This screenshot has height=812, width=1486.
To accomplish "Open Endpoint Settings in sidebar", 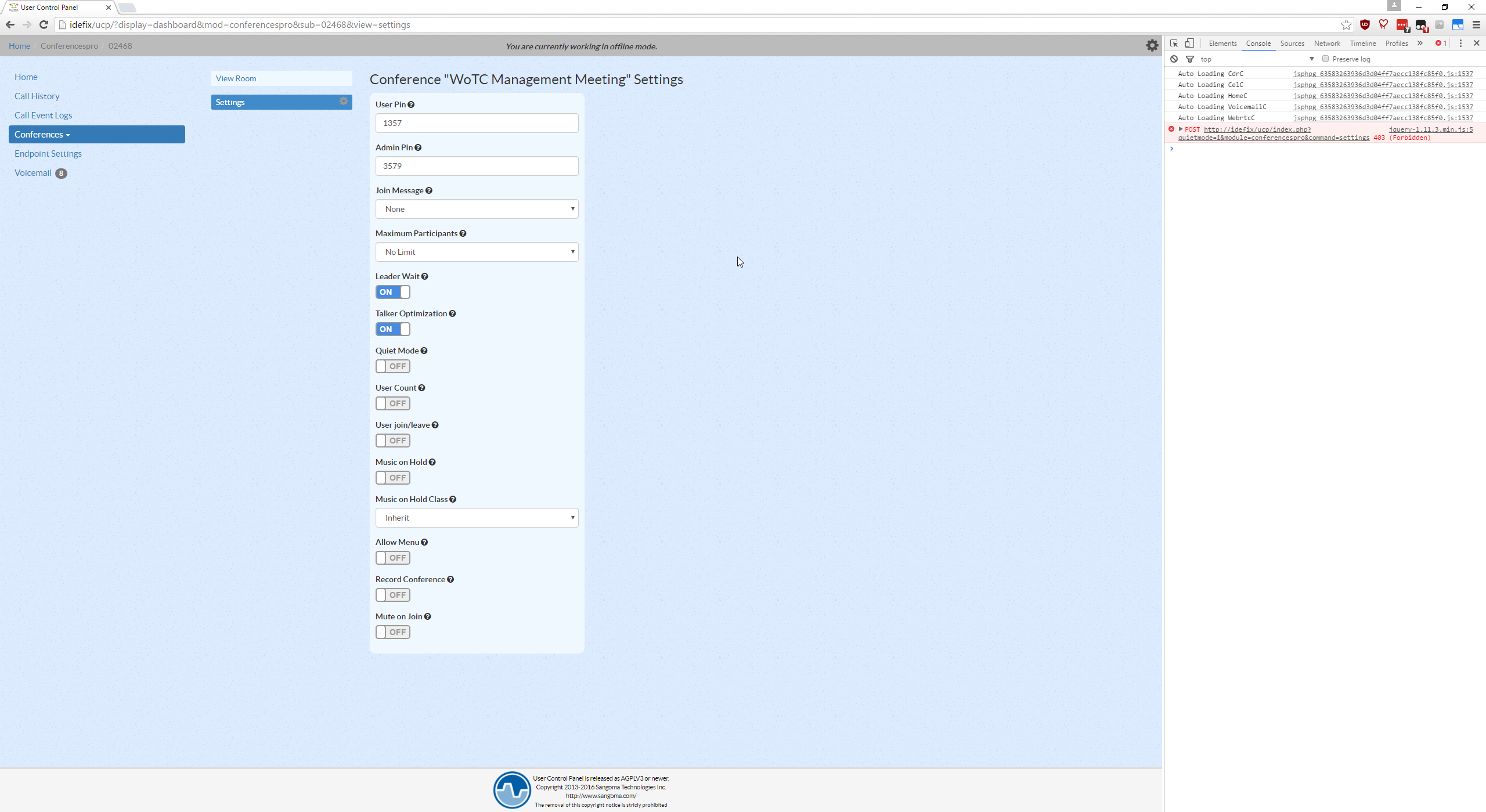I will (x=48, y=153).
